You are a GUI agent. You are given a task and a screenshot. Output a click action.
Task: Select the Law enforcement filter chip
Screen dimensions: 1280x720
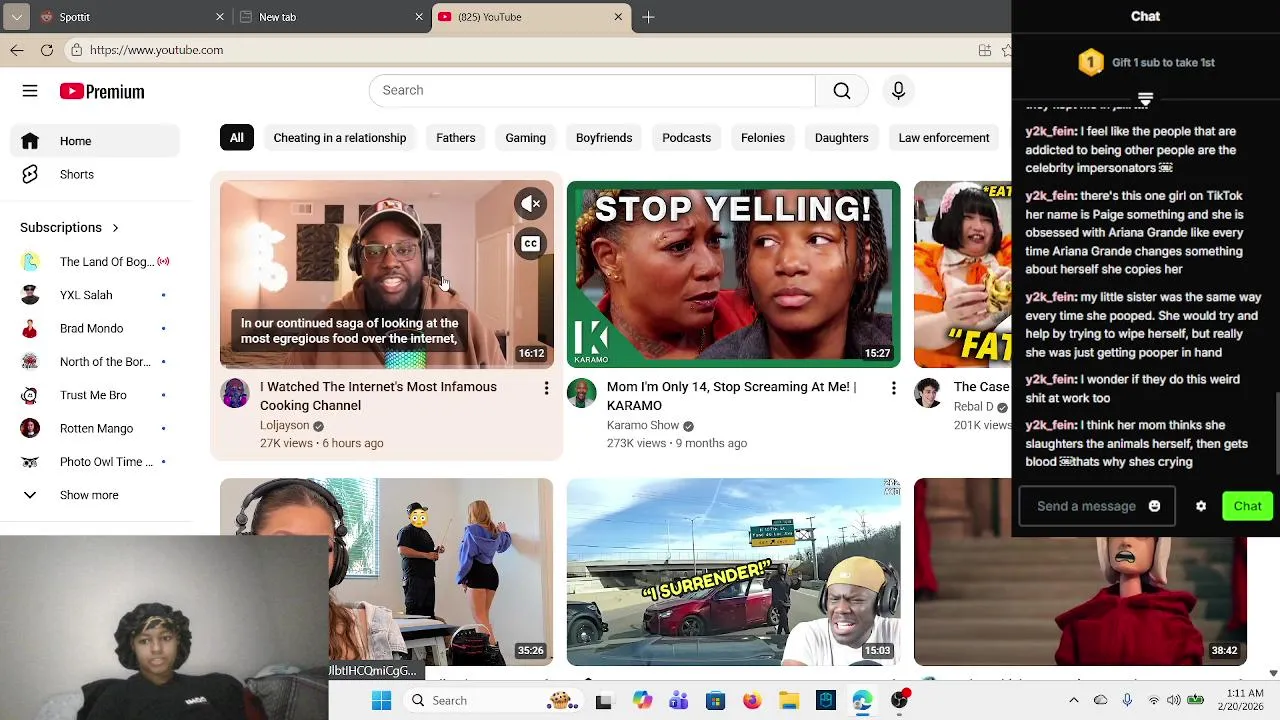click(944, 138)
